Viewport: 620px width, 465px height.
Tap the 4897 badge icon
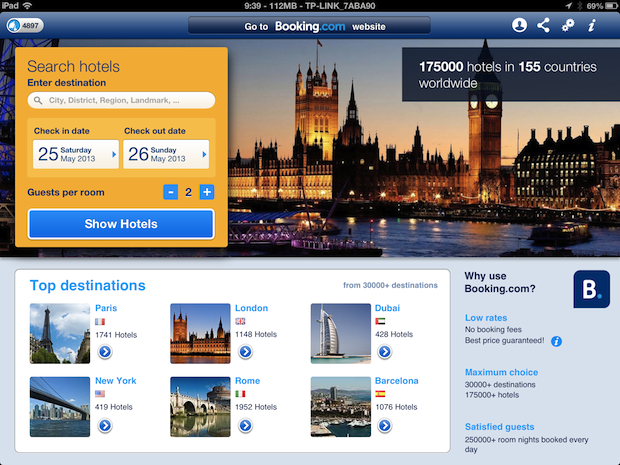[25, 26]
